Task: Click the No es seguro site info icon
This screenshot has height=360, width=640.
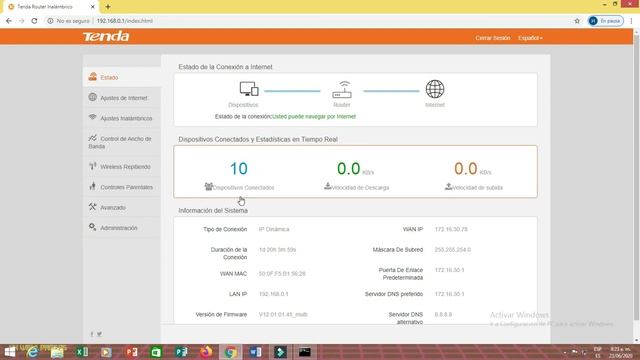Action: click(x=50, y=21)
